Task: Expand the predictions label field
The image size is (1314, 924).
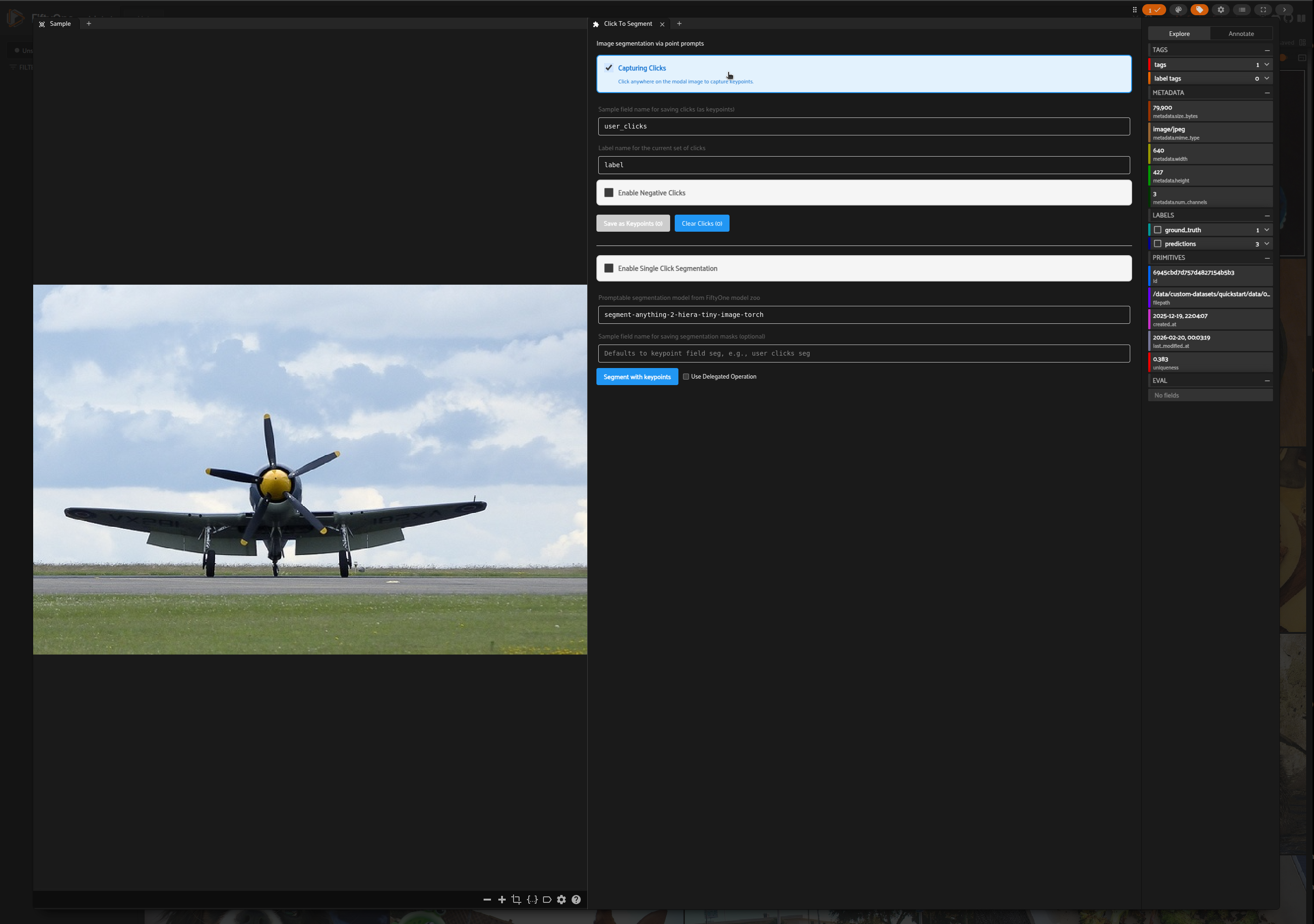Action: click(x=1267, y=243)
